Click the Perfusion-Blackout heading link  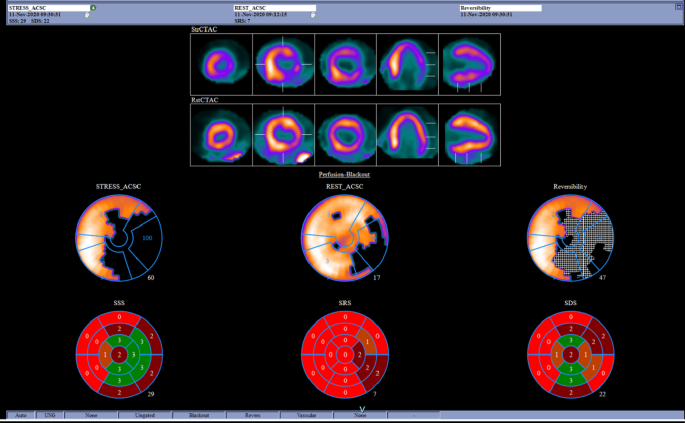[343, 174]
